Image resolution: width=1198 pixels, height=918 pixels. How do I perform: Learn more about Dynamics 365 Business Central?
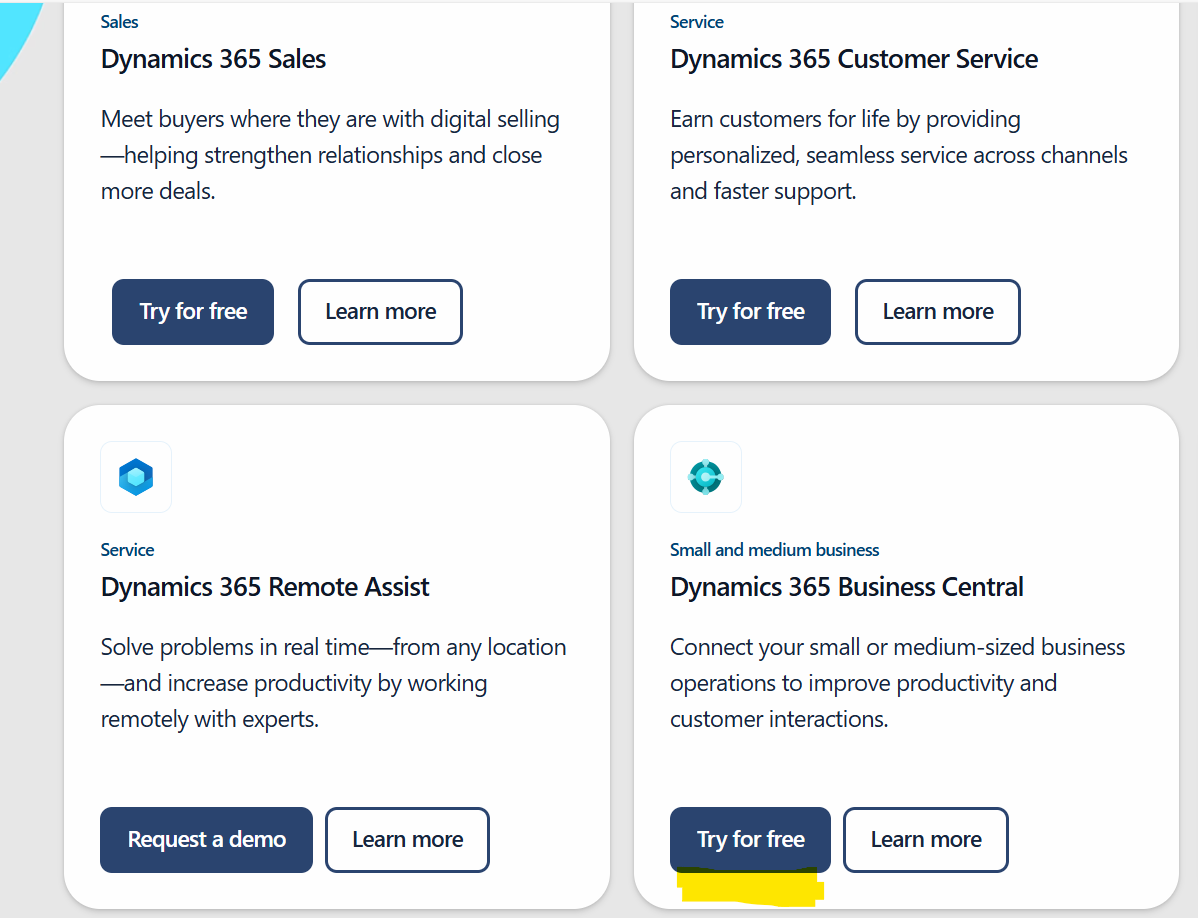tap(925, 839)
